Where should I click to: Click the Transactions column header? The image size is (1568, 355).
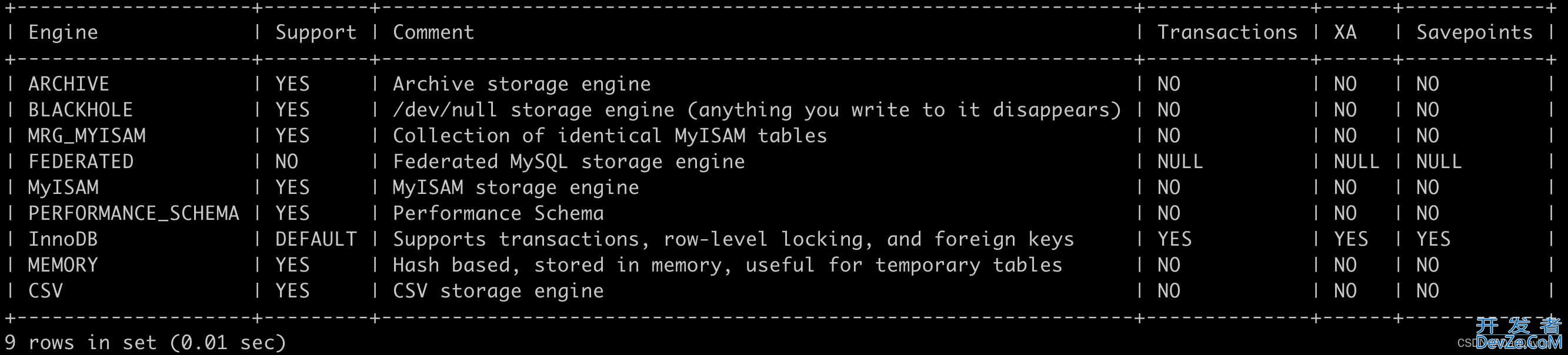pos(1226,32)
